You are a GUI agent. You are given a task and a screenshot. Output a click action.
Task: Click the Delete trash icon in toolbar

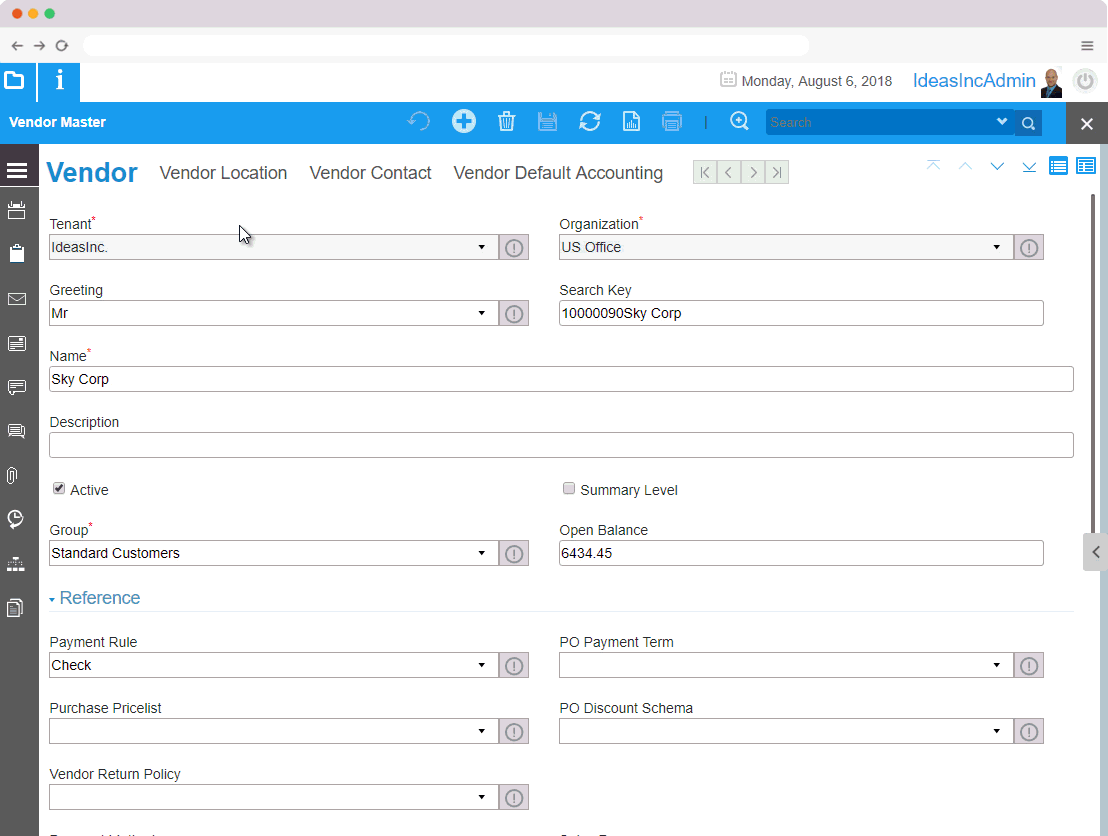[x=507, y=122]
